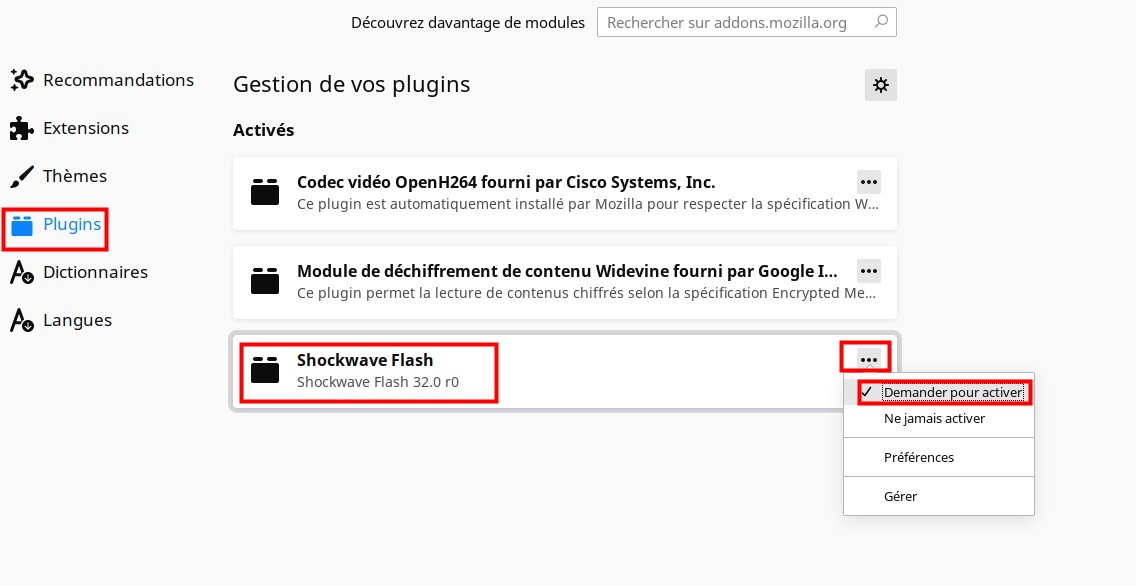1136x586 pixels.
Task: Enable Demander pour activer for Shockwave Flash
Action: 953,392
